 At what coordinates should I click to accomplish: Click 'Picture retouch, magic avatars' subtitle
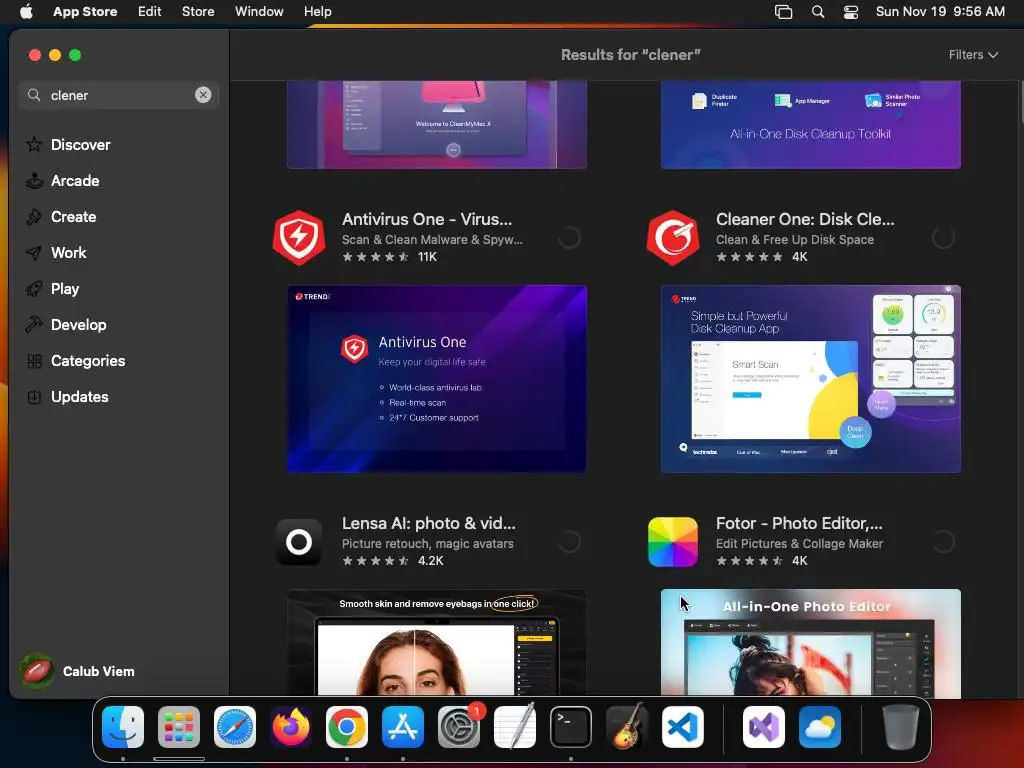point(428,543)
